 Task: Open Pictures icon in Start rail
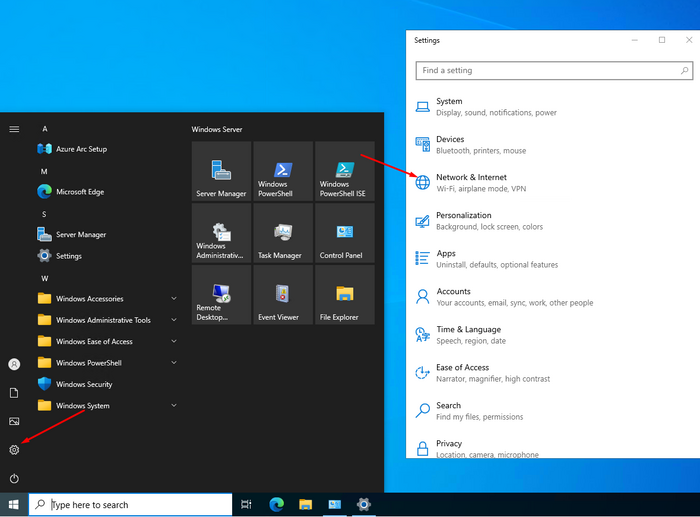[x=14, y=421]
